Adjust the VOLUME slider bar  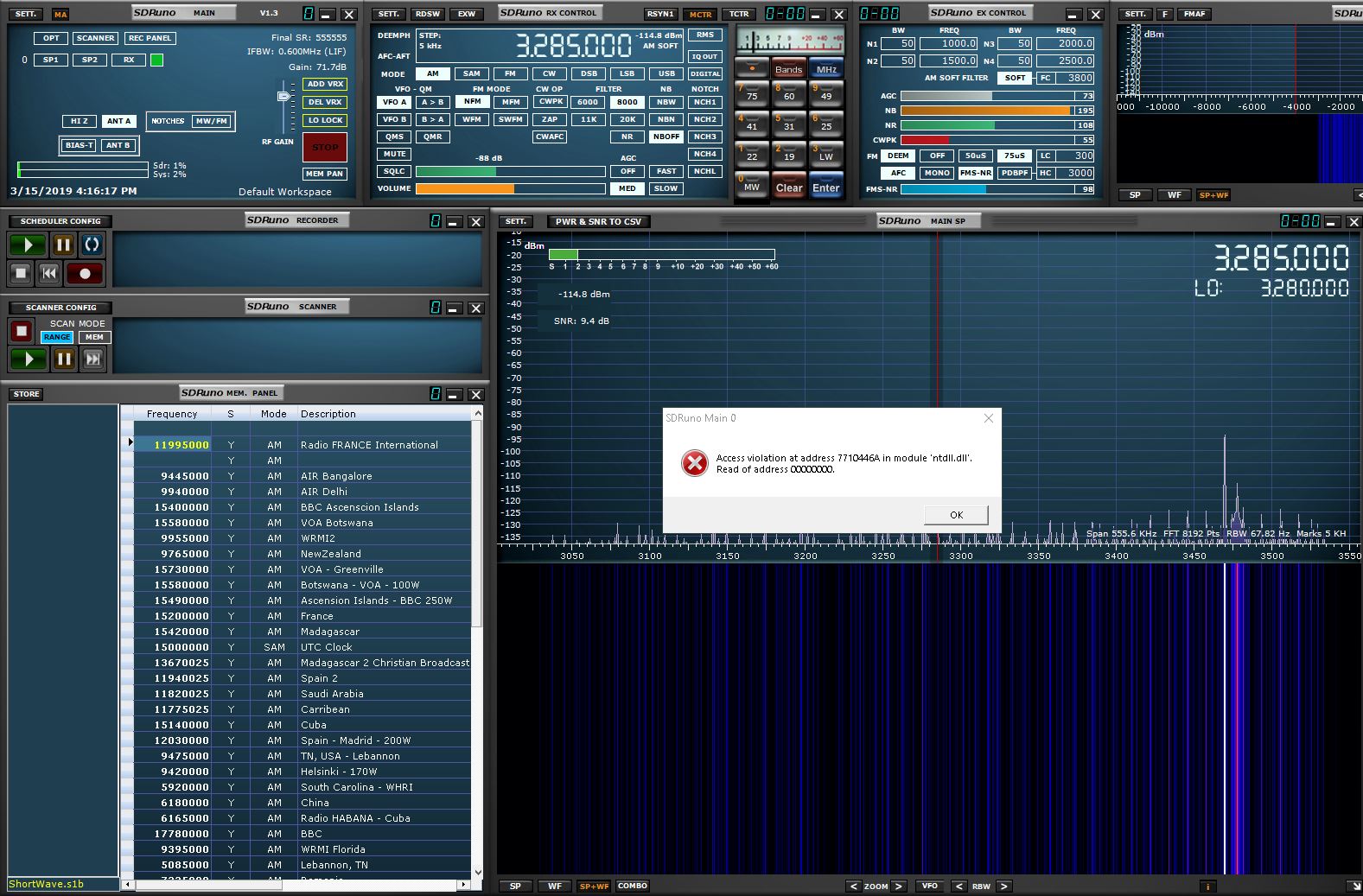(x=511, y=188)
